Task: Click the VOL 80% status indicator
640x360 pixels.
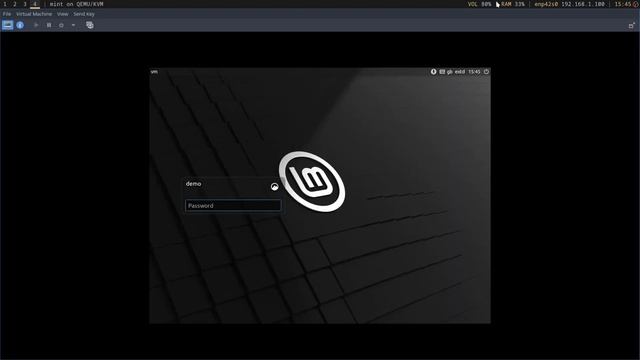Action: pyautogui.click(x=480, y=4)
